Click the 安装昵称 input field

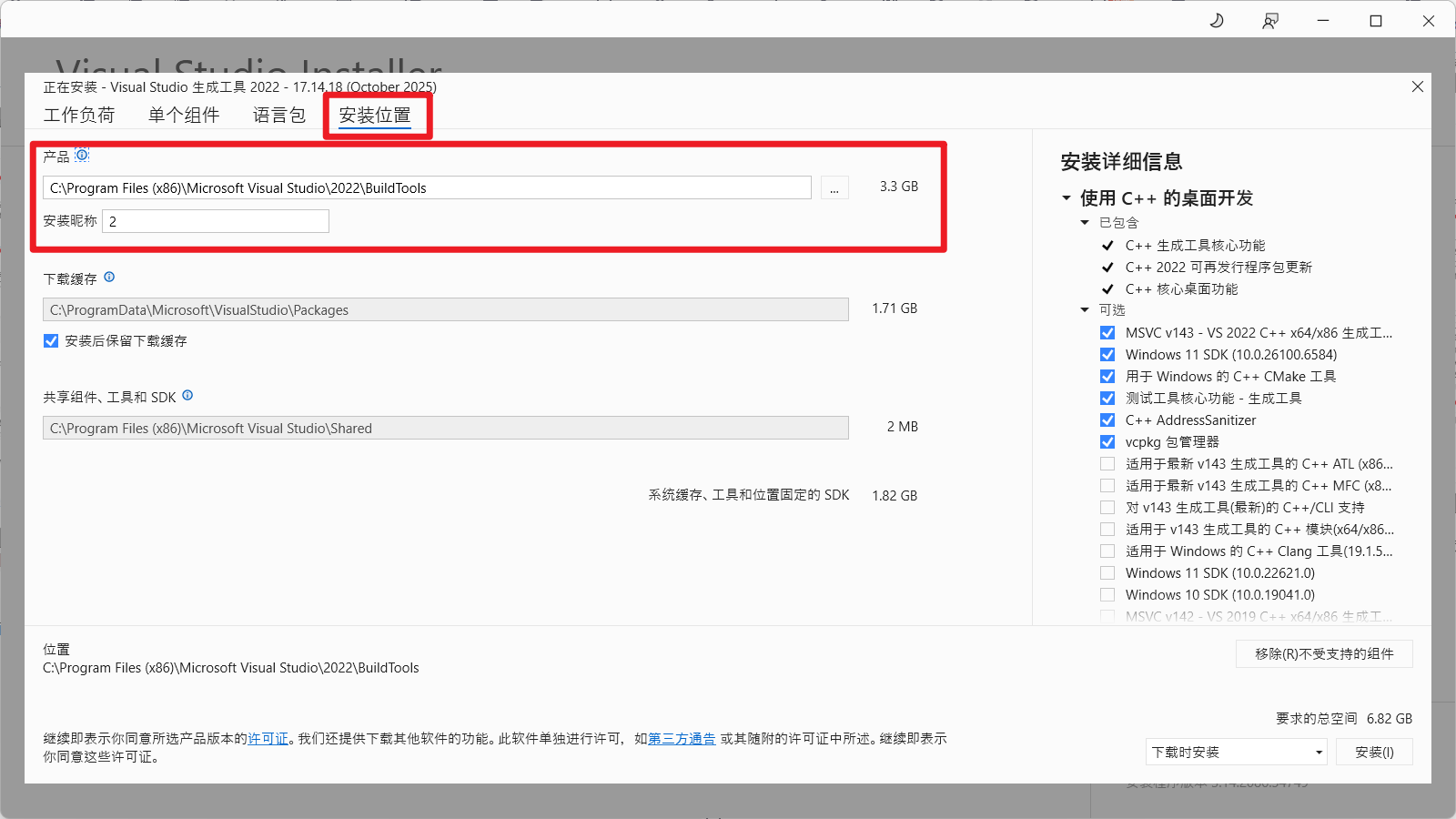point(216,221)
